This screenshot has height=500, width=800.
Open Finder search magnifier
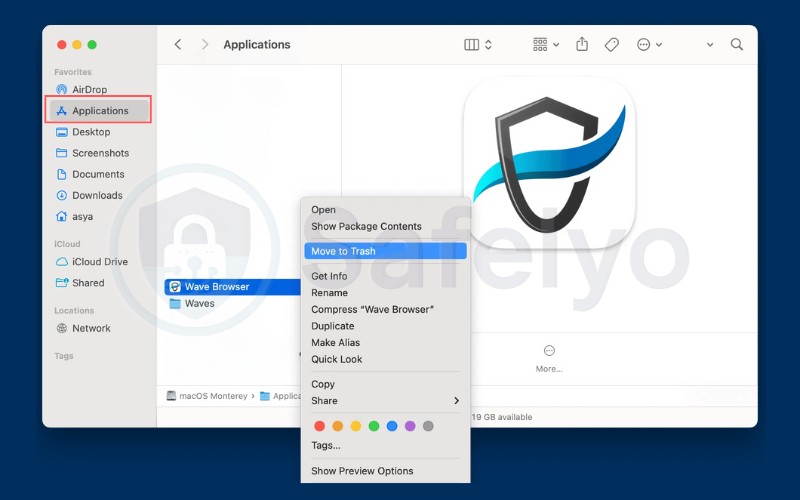pyautogui.click(x=736, y=44)
